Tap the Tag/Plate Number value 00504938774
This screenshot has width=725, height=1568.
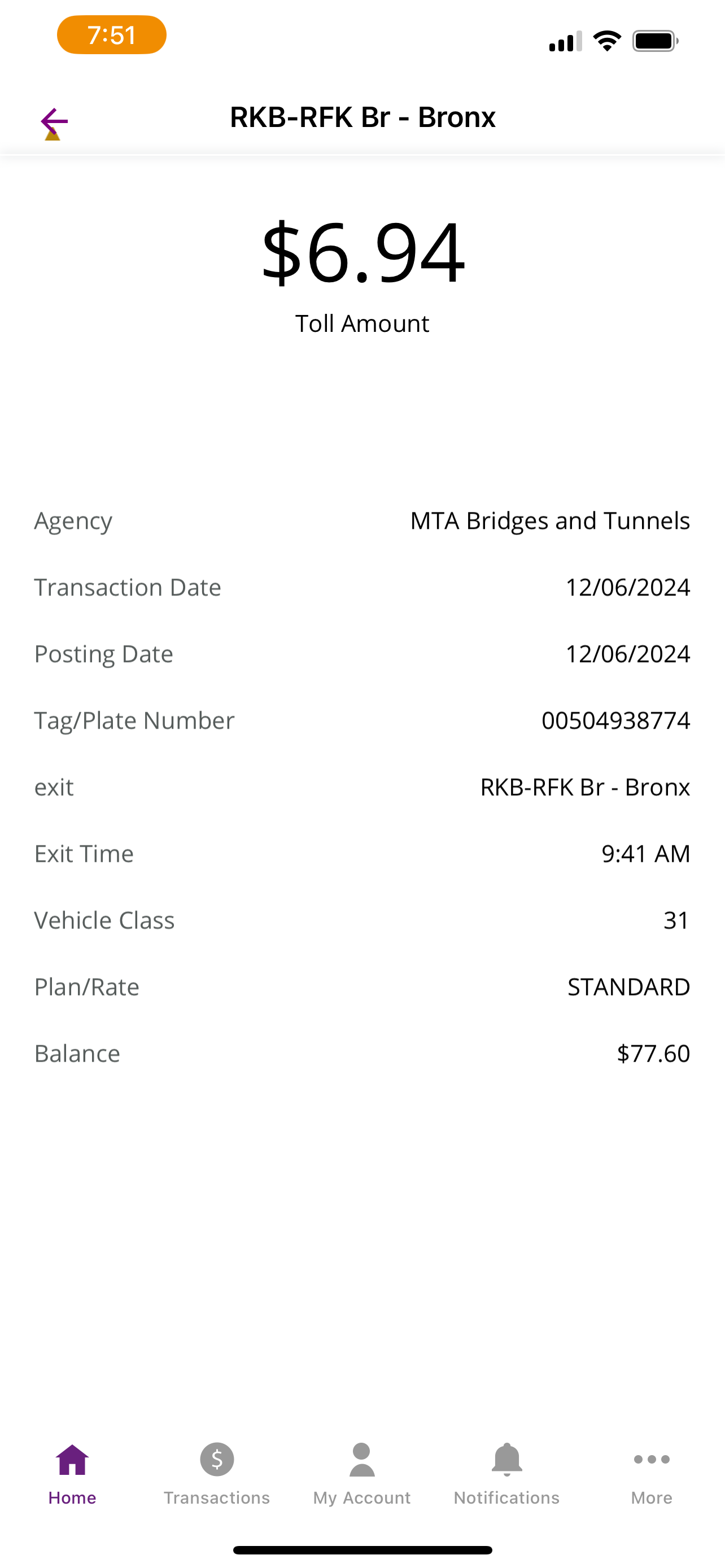[615, 720]
